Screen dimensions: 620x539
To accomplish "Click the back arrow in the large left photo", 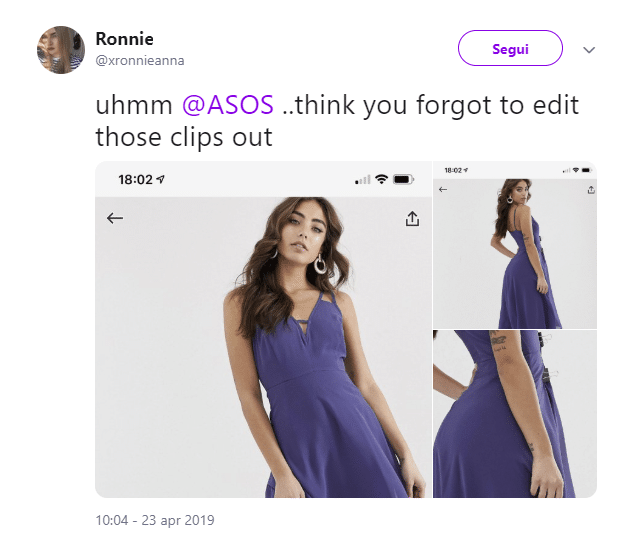I will tap(115, 218).
